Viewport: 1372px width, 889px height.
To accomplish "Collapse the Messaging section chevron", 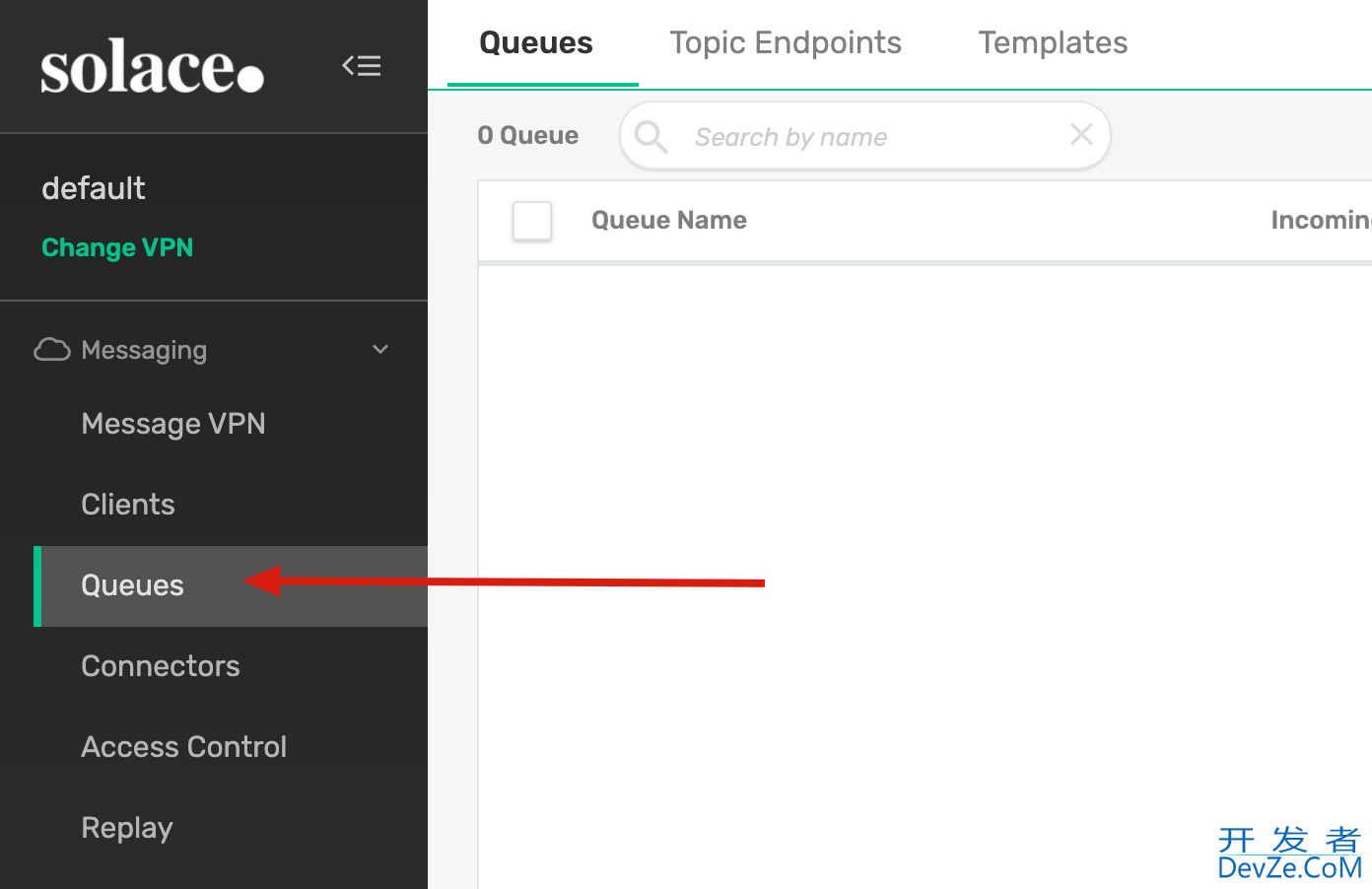I will tap(380, 350).
